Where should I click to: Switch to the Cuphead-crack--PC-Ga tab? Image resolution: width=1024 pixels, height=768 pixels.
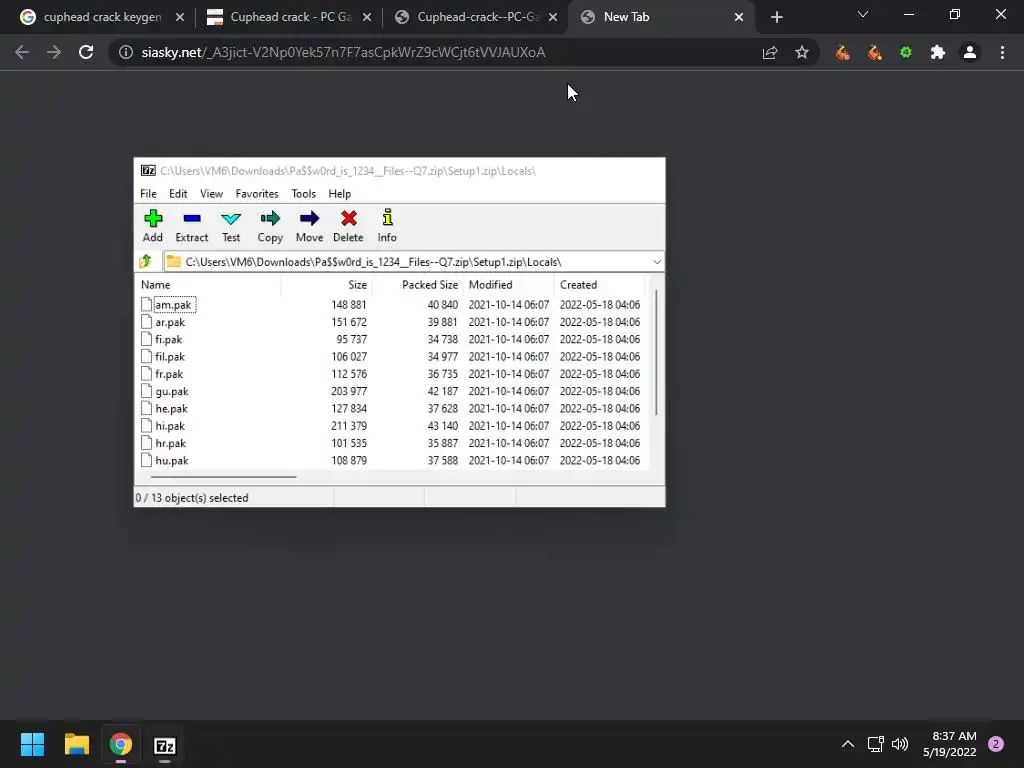(477, 17)
